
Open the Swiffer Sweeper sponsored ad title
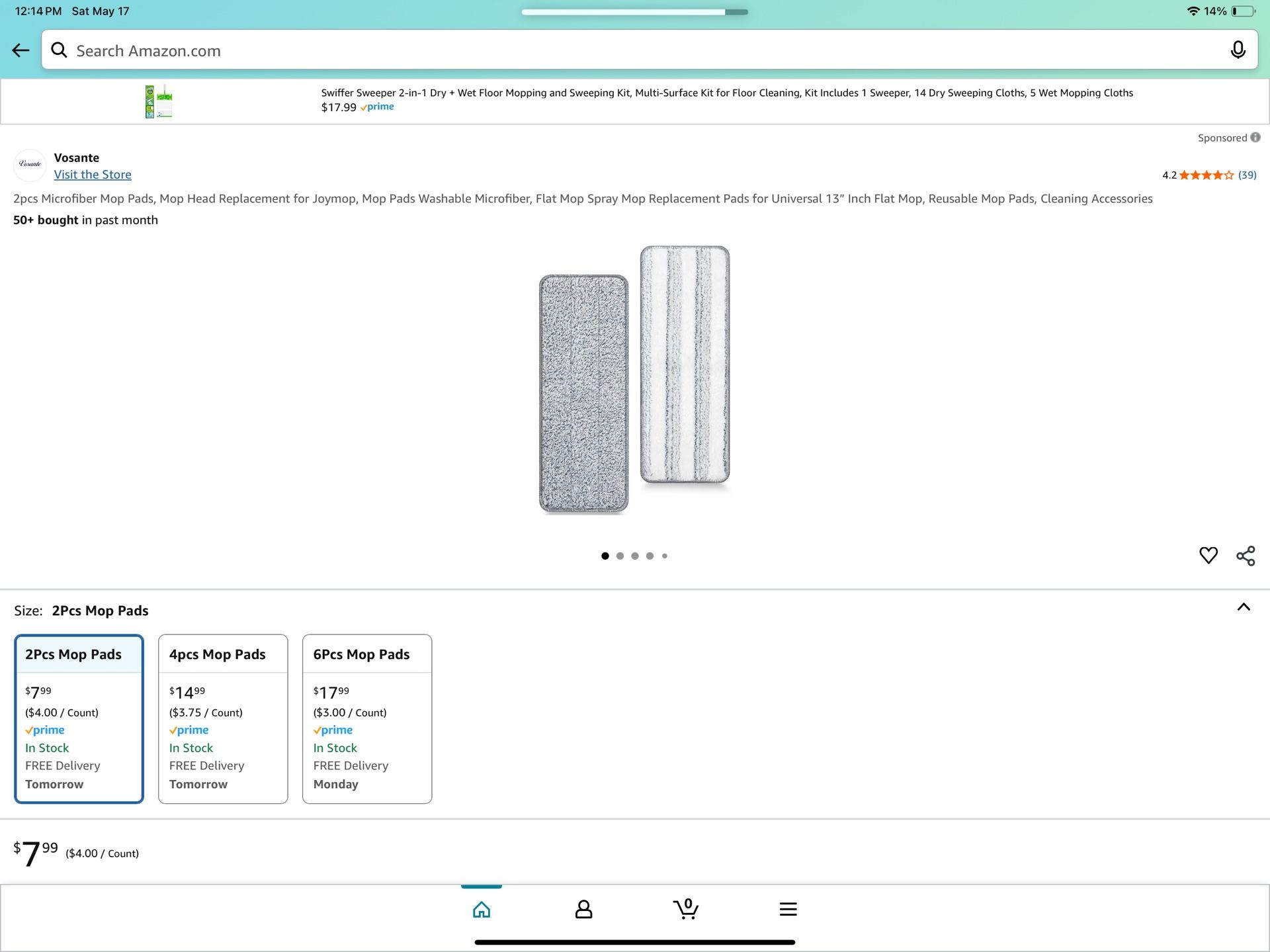click(727, 93)
